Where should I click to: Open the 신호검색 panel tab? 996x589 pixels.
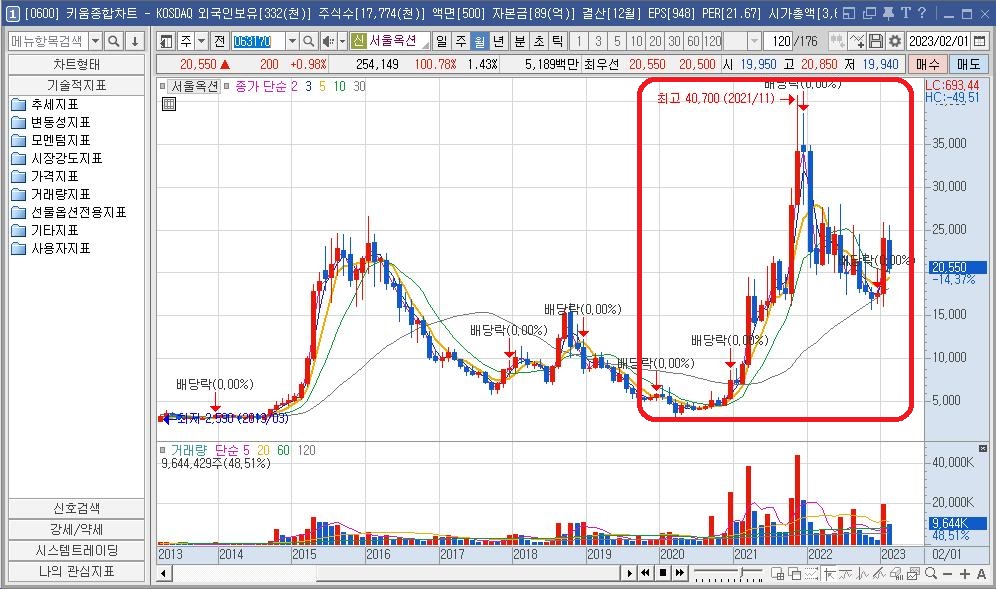77,508
